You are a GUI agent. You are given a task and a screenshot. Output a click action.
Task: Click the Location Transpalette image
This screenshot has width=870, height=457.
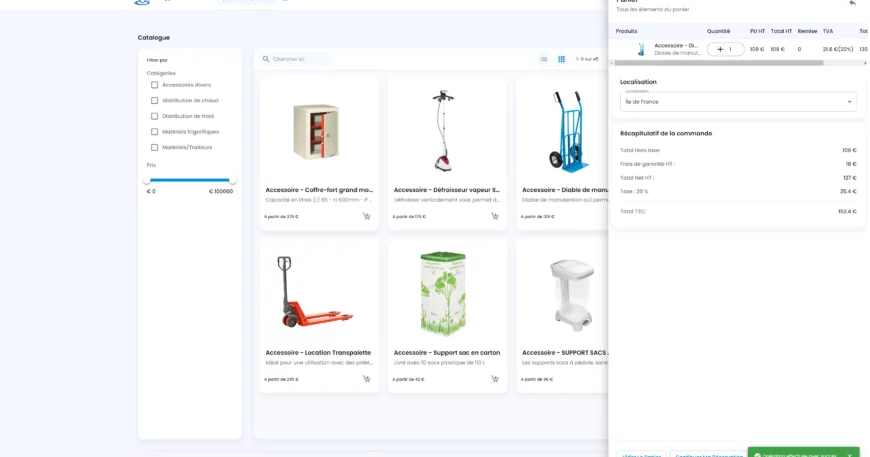[x=315, y=292]
